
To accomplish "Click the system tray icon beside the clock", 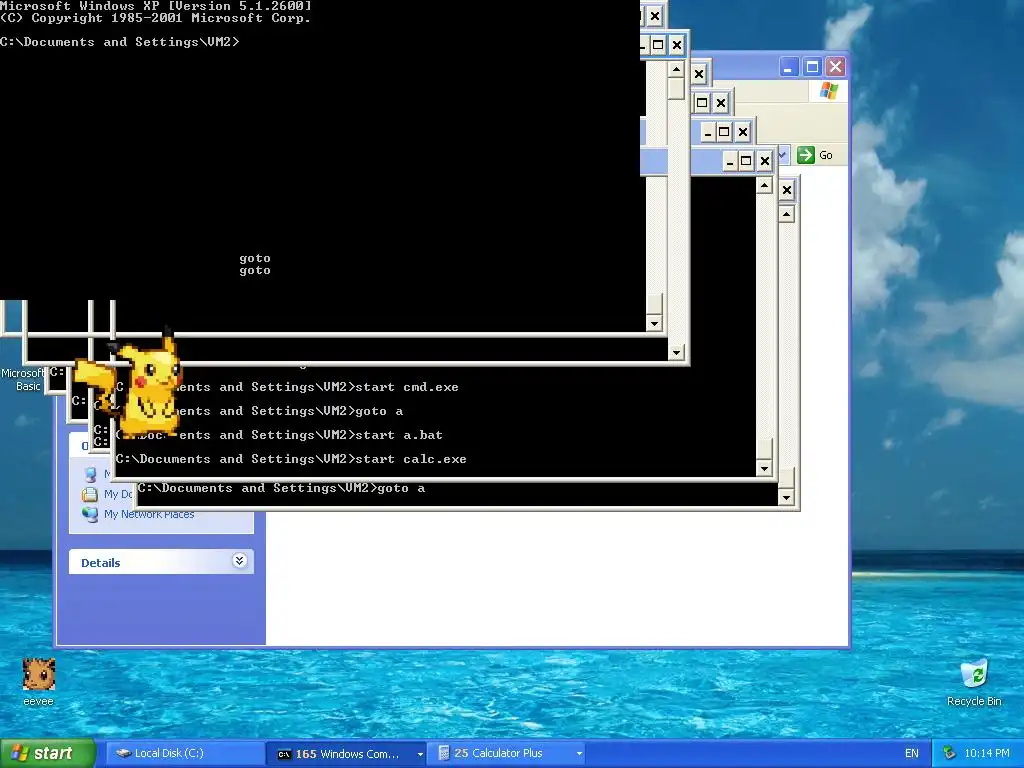I will [950, 754].
